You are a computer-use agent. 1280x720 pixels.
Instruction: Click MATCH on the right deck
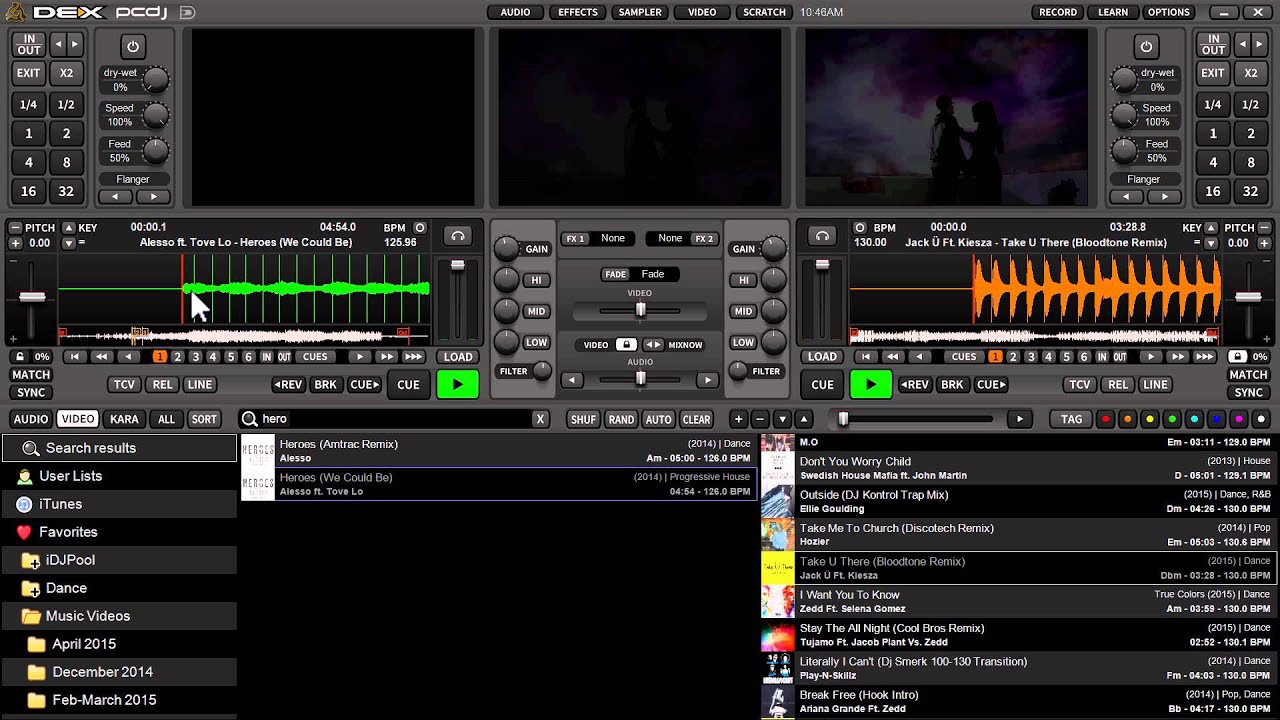coord(1248,375)
